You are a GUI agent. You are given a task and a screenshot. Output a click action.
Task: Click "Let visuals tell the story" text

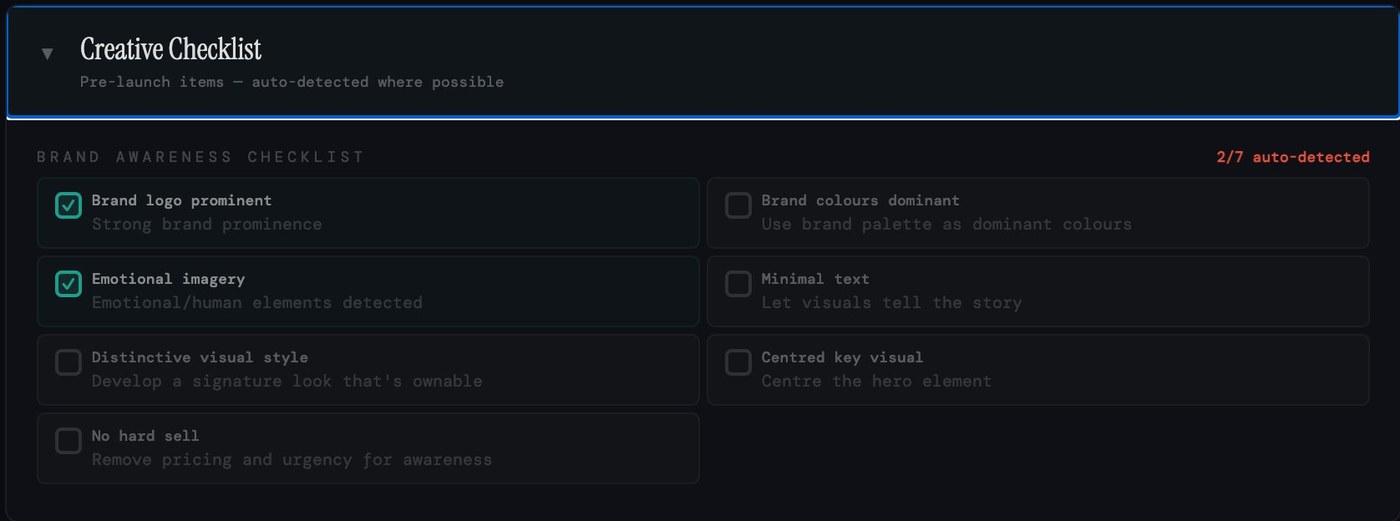click(x=891, y=302)
